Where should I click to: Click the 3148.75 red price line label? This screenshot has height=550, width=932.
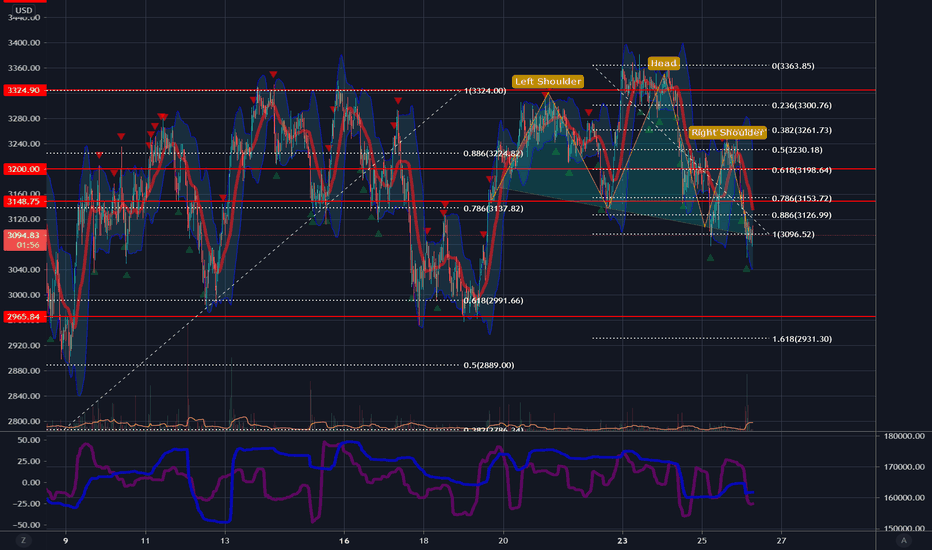pyautogui.click(x=25, y=202)
